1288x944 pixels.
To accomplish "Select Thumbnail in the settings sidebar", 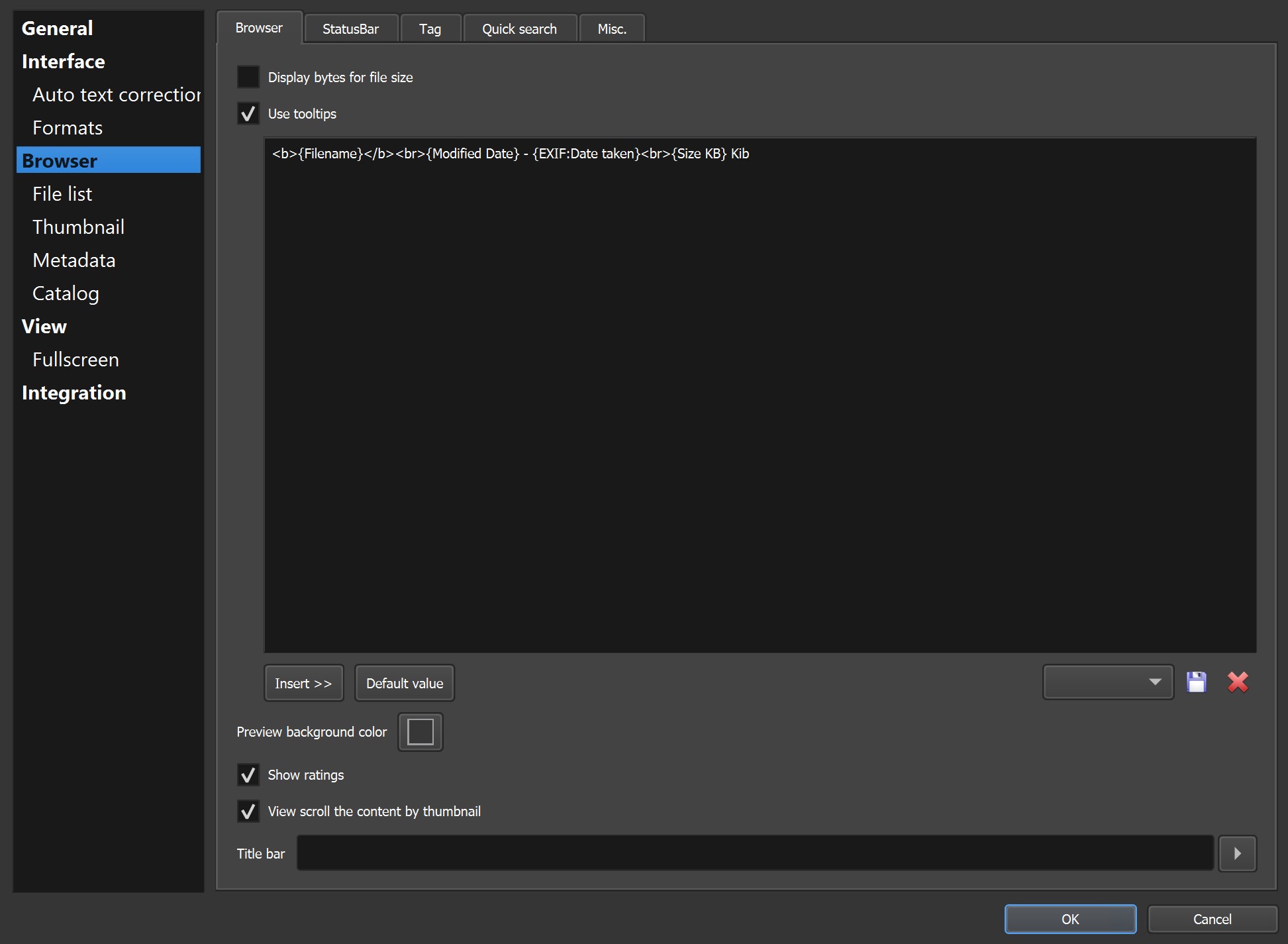I will 78,227.
